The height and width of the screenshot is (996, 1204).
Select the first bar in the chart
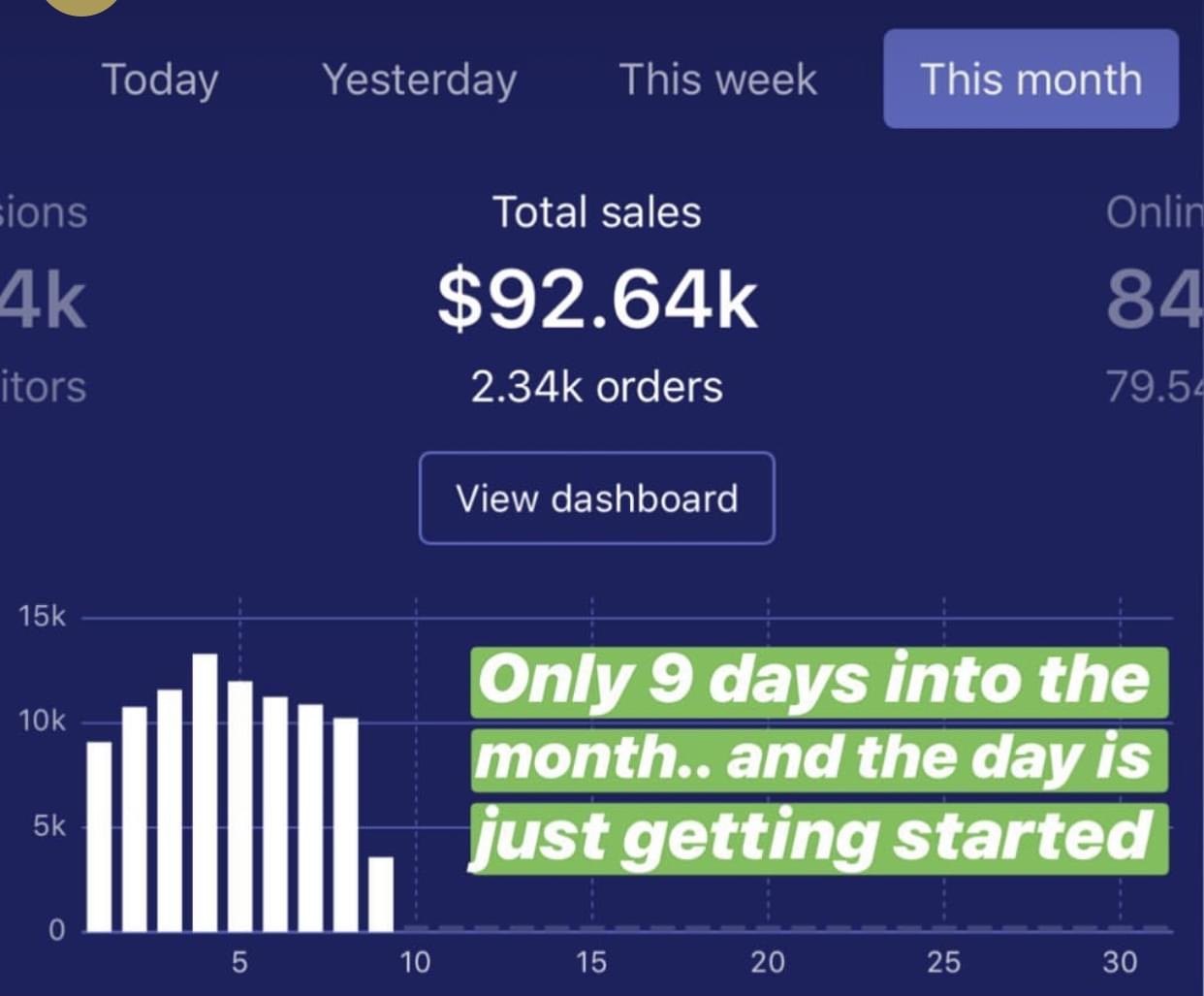pyautogui.click(x=99, y=834)
